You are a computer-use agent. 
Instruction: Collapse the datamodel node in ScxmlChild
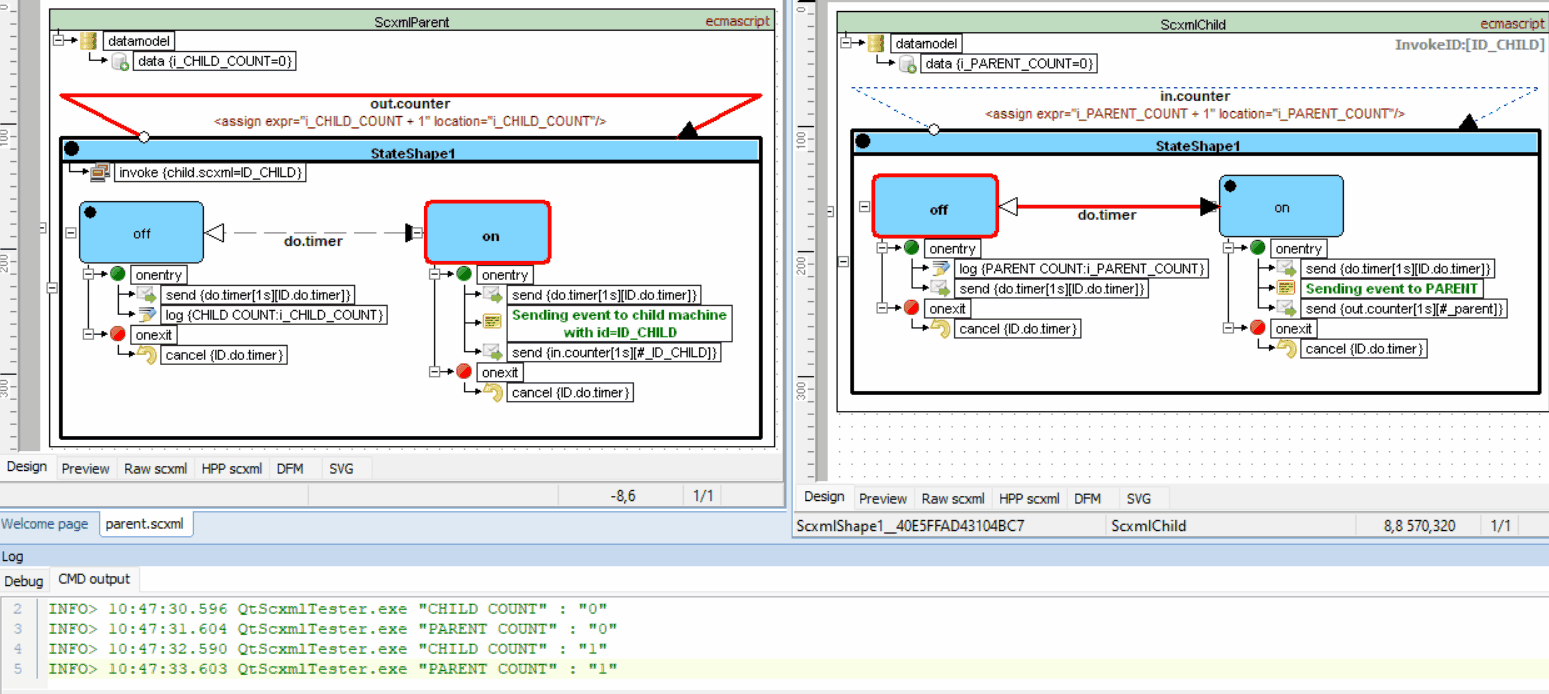[846, 43]
